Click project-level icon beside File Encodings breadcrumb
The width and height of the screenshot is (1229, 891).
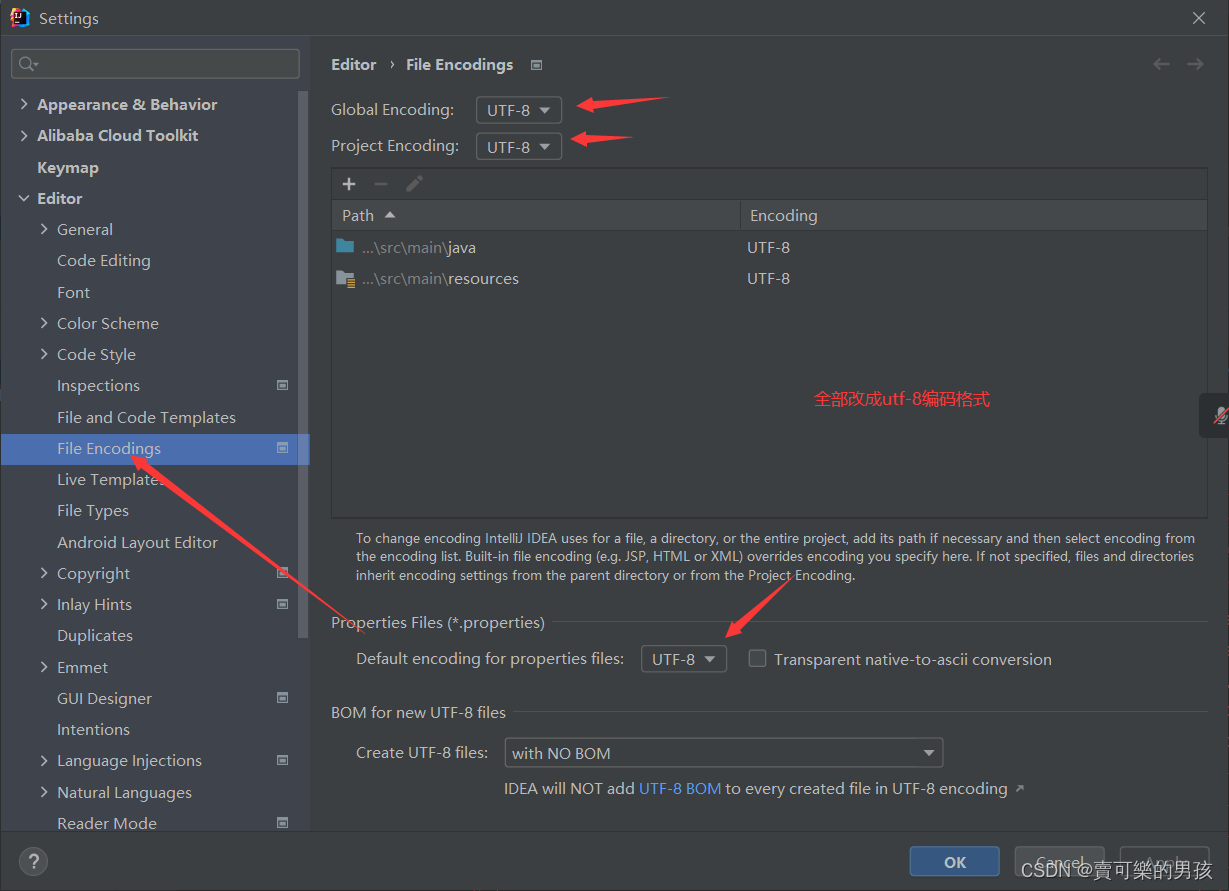point(536,65)
